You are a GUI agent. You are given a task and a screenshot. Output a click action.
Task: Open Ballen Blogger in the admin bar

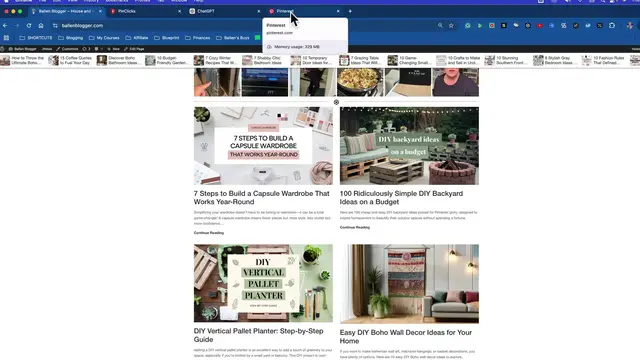[x=22, y=49]
